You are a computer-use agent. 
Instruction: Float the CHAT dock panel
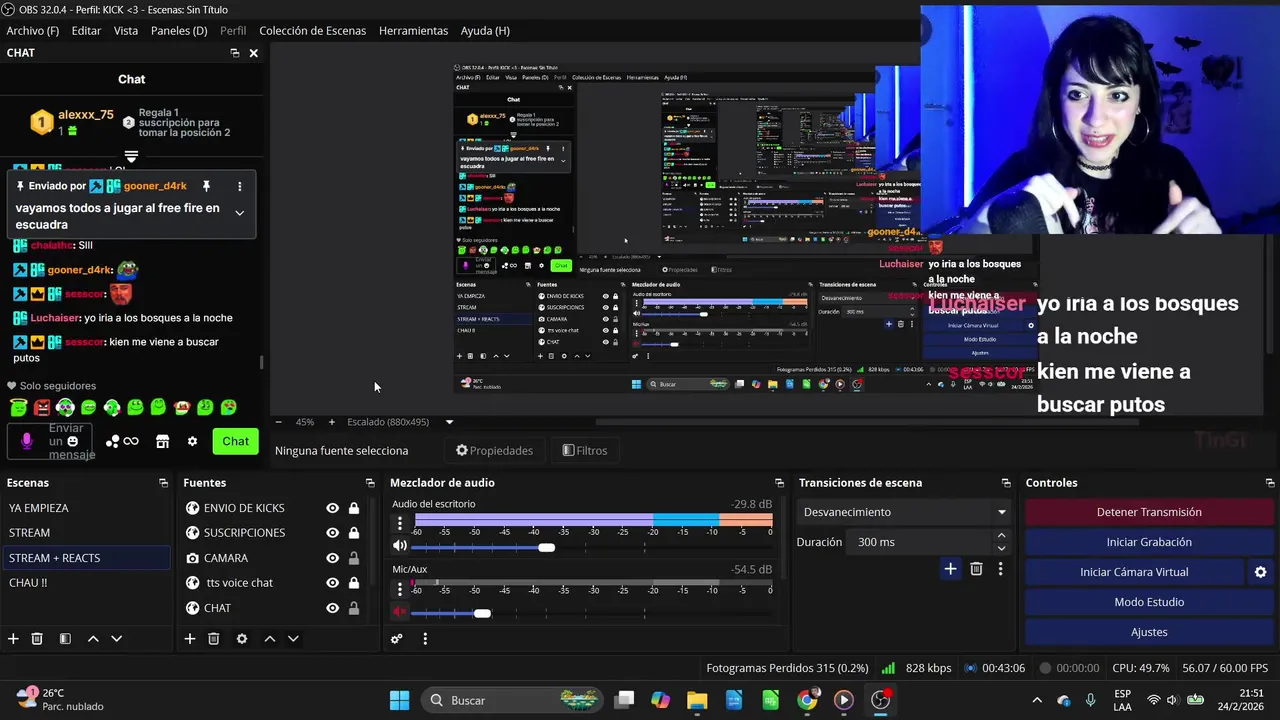[234, 53]
